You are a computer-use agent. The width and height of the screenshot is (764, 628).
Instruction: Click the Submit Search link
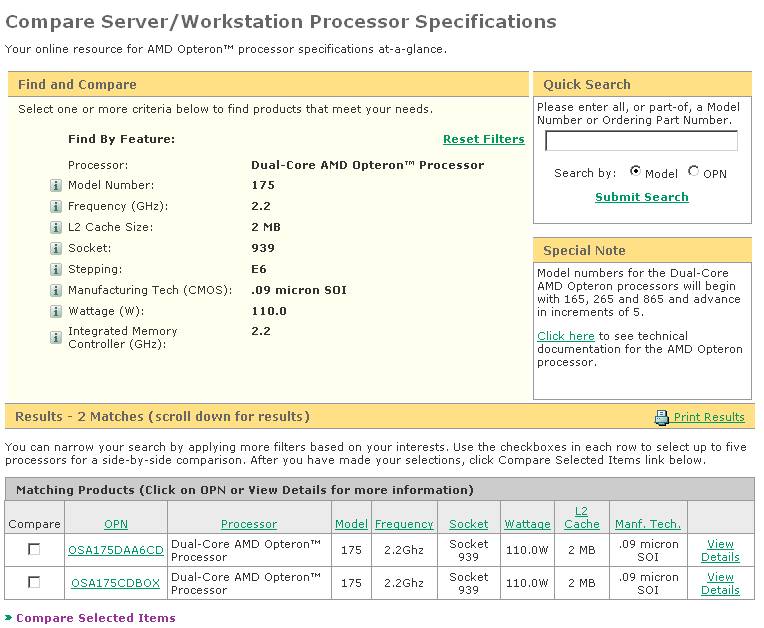click(x=642, y=197)
